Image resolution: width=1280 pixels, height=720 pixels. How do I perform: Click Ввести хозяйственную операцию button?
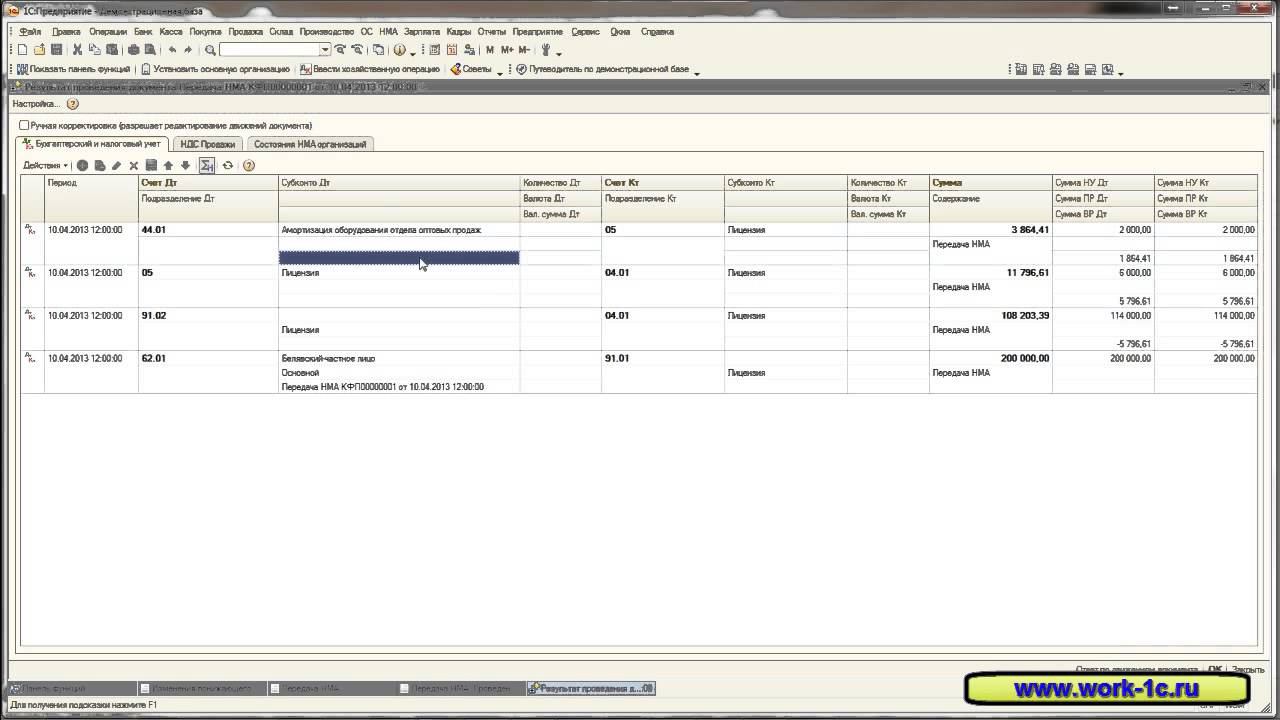370,69
